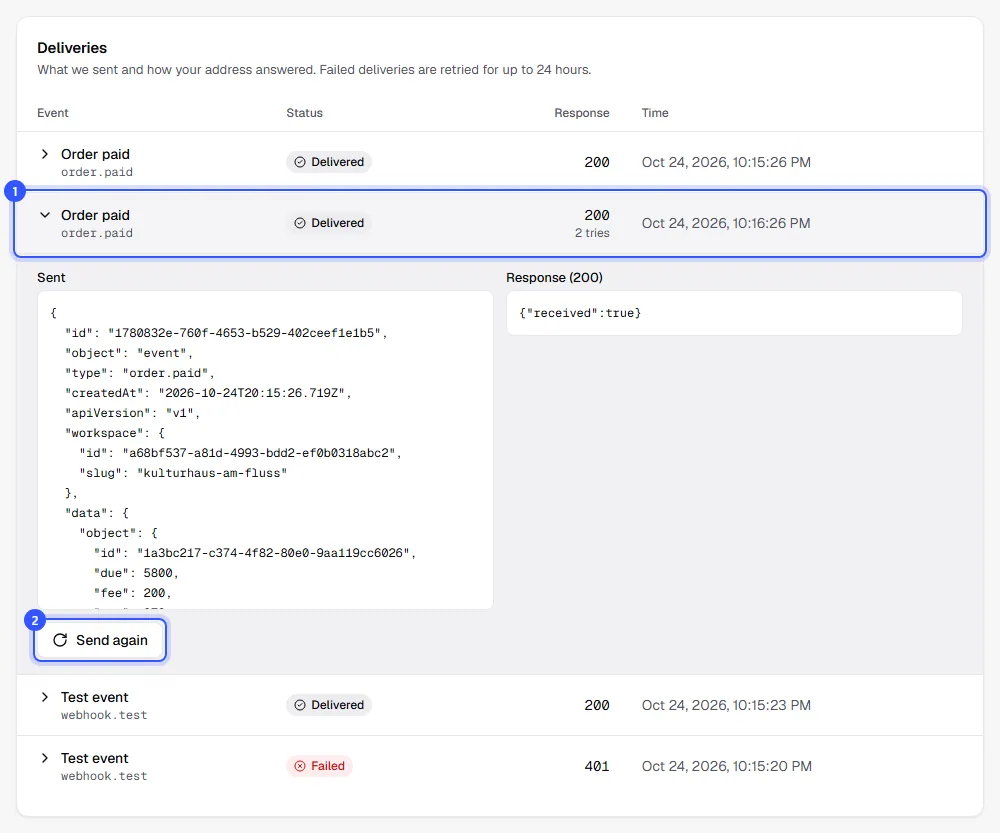Click the "due": 5800 payload line
Image resolution: width=1000 pixels, height=833 pixels.
pyautogui.click(x=136, y=573)
